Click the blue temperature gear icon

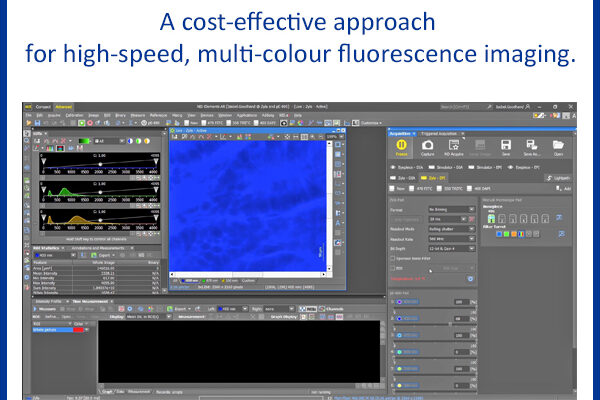click(x=470, y=279)
